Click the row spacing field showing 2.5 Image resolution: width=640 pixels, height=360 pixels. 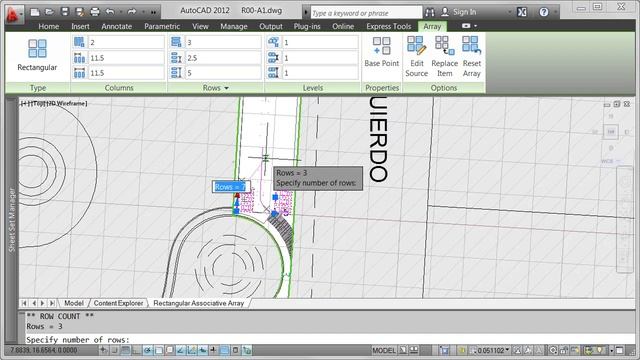(223, 58)
